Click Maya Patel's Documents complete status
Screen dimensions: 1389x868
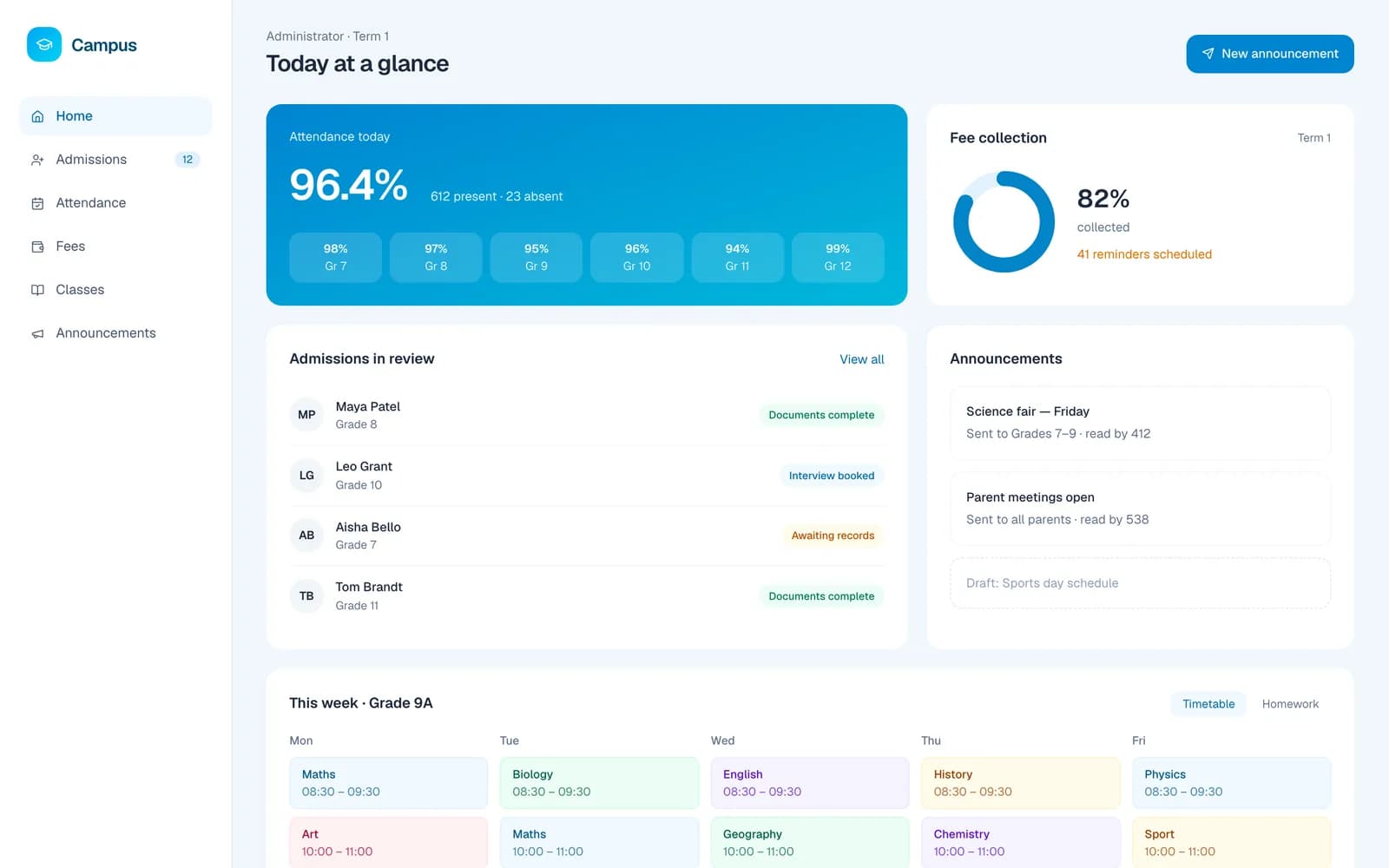coord(821,415)
